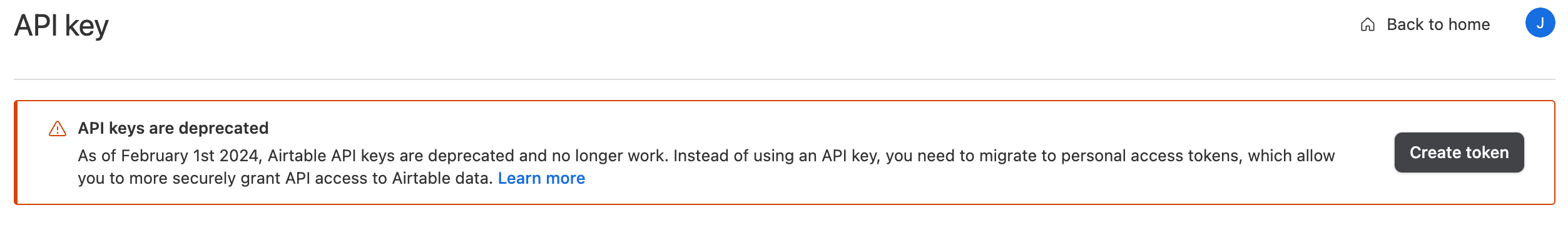
Task: Click the home glyph in the top navigation
Action: (1368, 24)
